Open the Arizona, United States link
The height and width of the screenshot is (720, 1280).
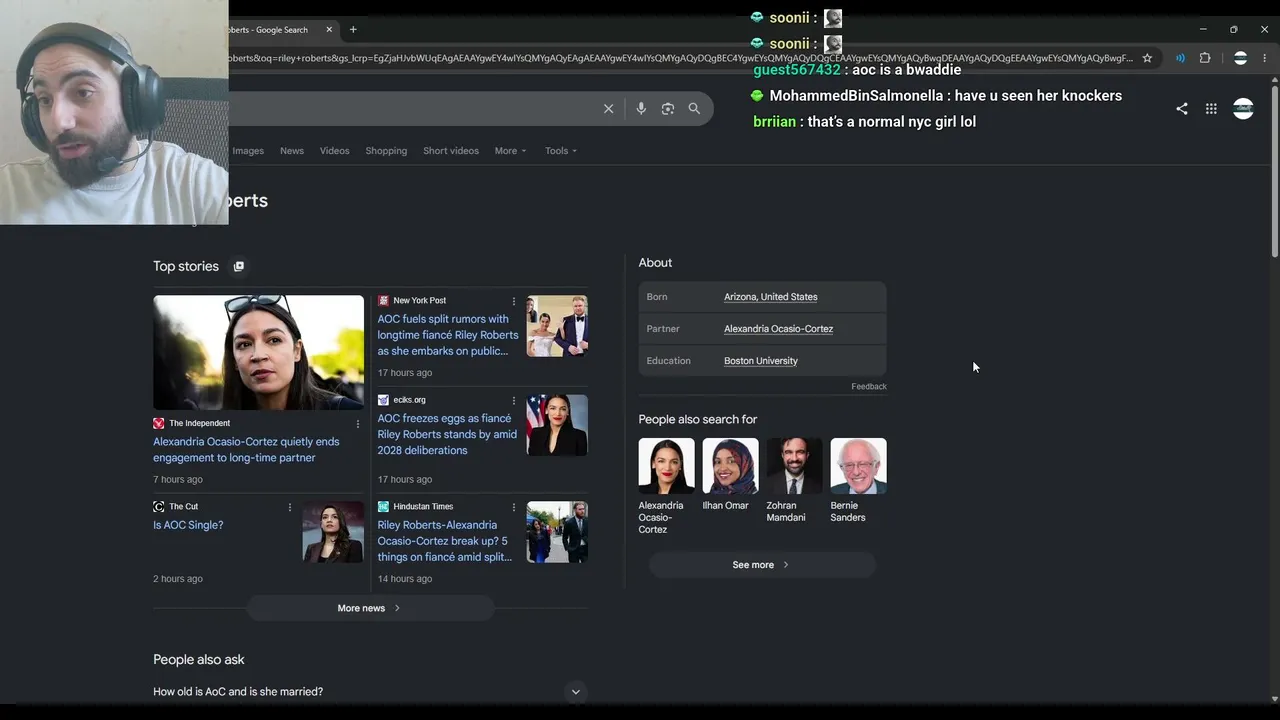tap(771, 297)
